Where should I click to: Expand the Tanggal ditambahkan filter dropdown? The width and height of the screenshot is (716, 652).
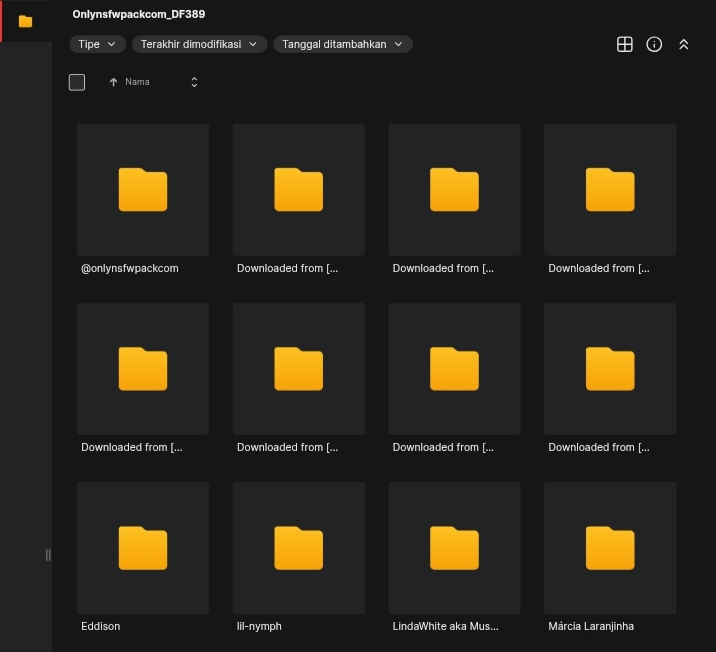tap(342, 44)
